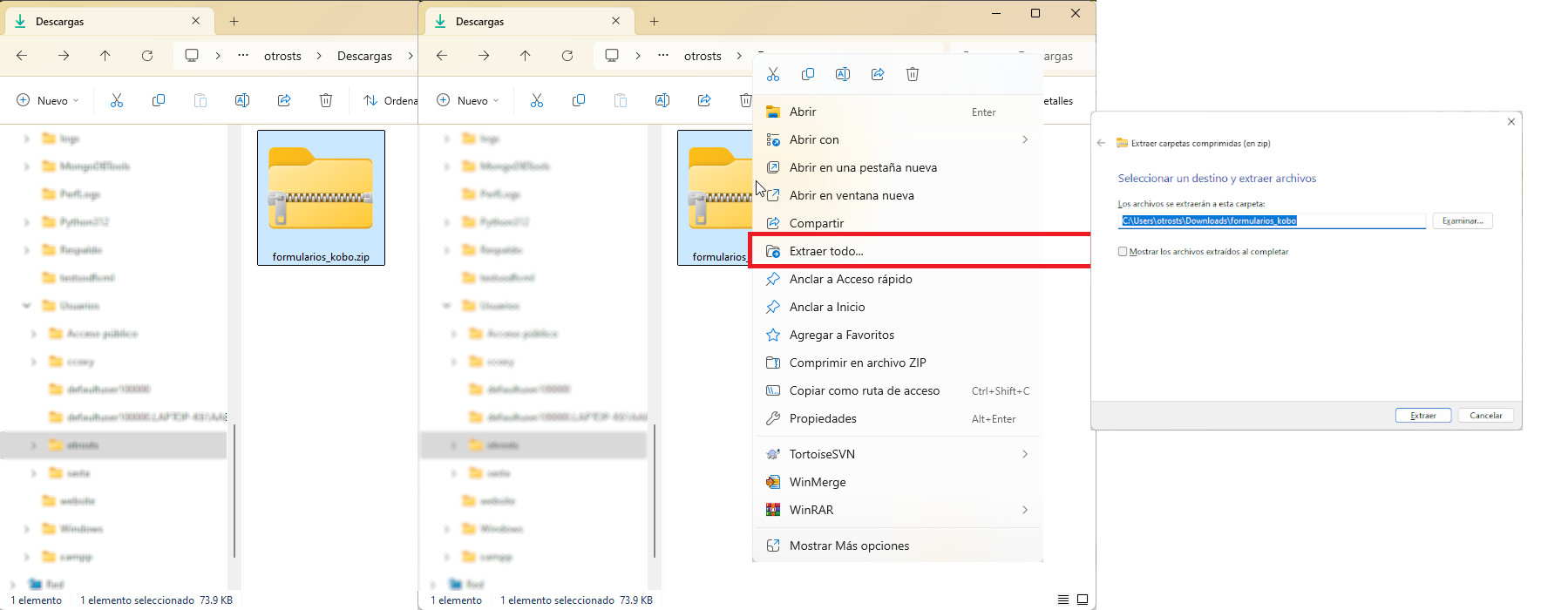Click Rename icon in second window toolbar
Viewport: 1568px width, 610px height.
pos(662,100)
